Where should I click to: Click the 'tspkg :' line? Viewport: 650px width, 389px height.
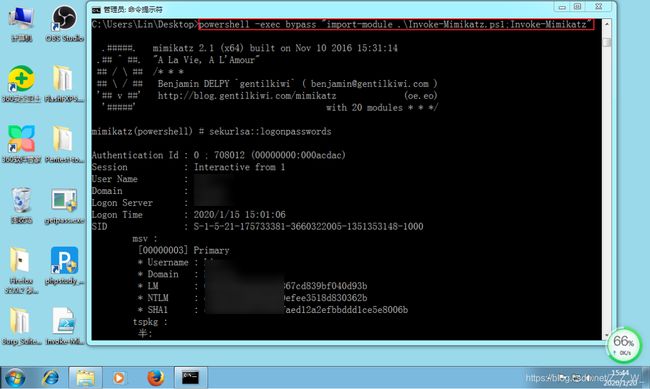click(150, 322)
